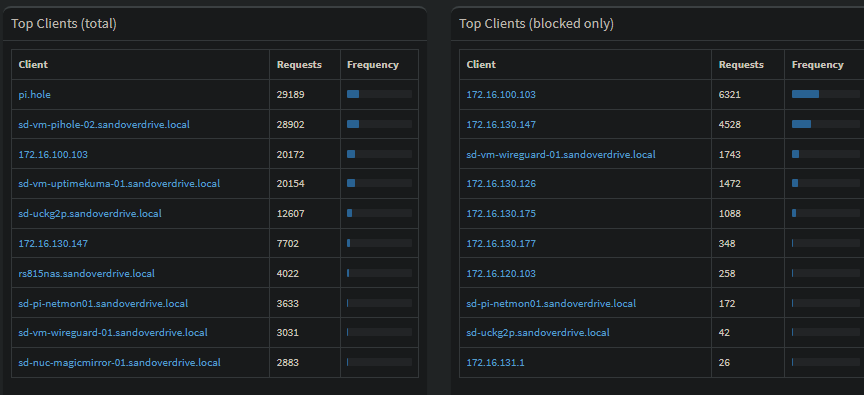864x395 pixels.
Task: Select blocked request count 172
Action: click(x=727, y=304)
